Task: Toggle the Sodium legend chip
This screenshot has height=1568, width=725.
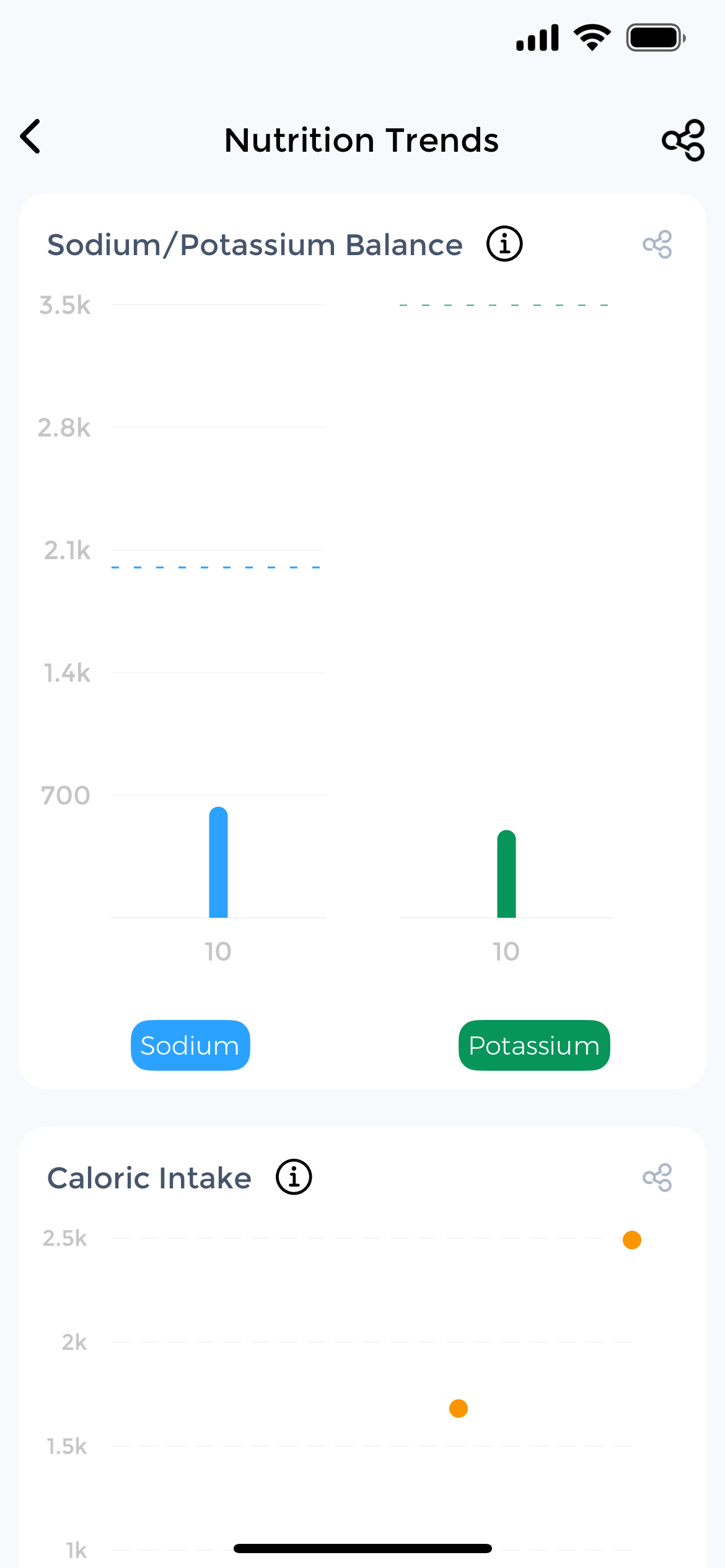Action: [x=190, y=1045]
